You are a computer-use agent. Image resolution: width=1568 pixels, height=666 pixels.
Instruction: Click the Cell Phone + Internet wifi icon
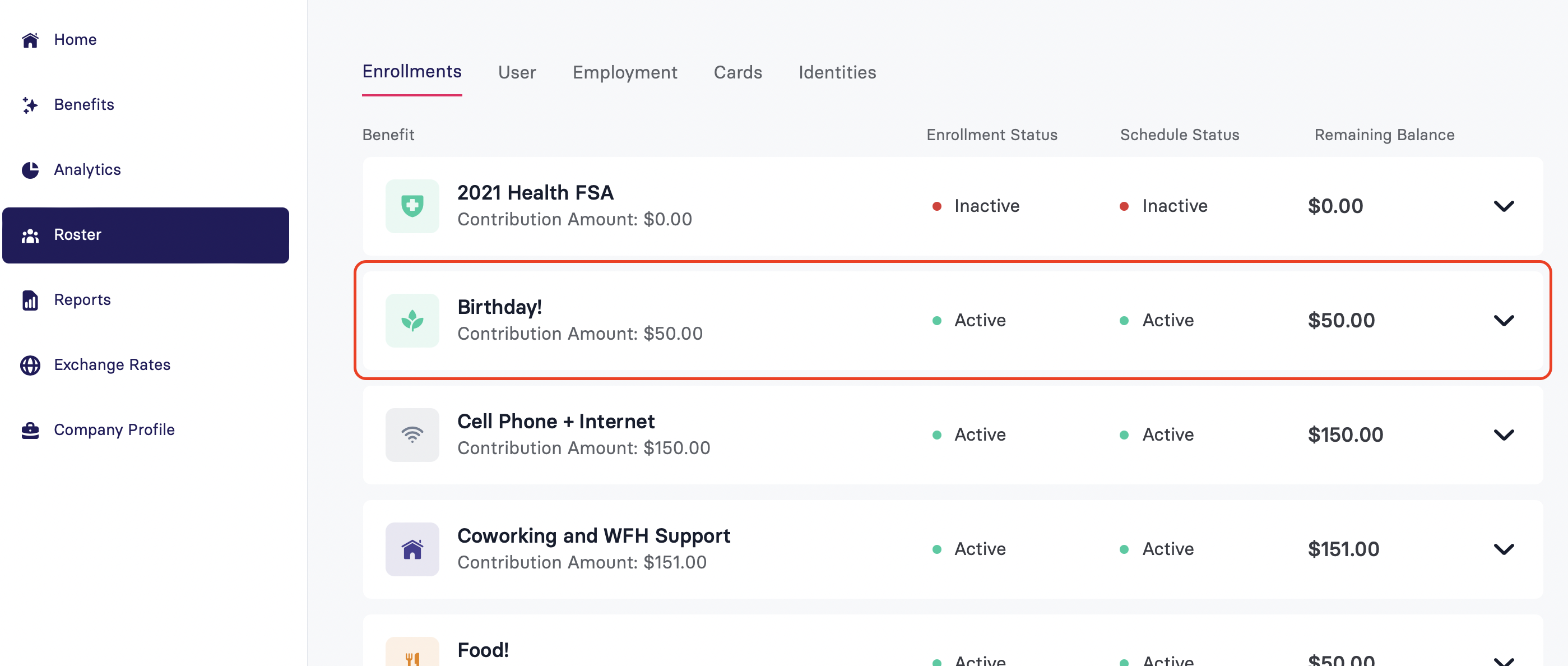(x=412, y=435)
